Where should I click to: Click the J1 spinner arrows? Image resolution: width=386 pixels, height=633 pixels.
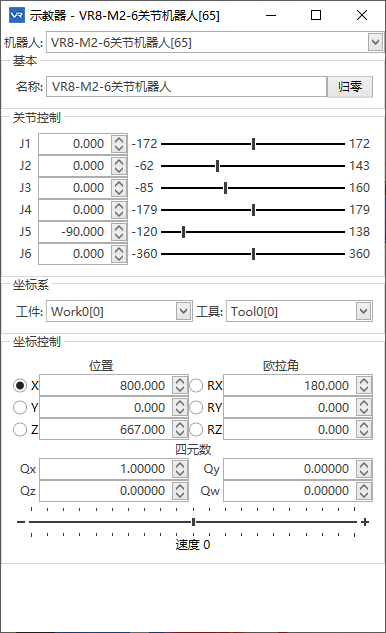(x=119, y=144)
